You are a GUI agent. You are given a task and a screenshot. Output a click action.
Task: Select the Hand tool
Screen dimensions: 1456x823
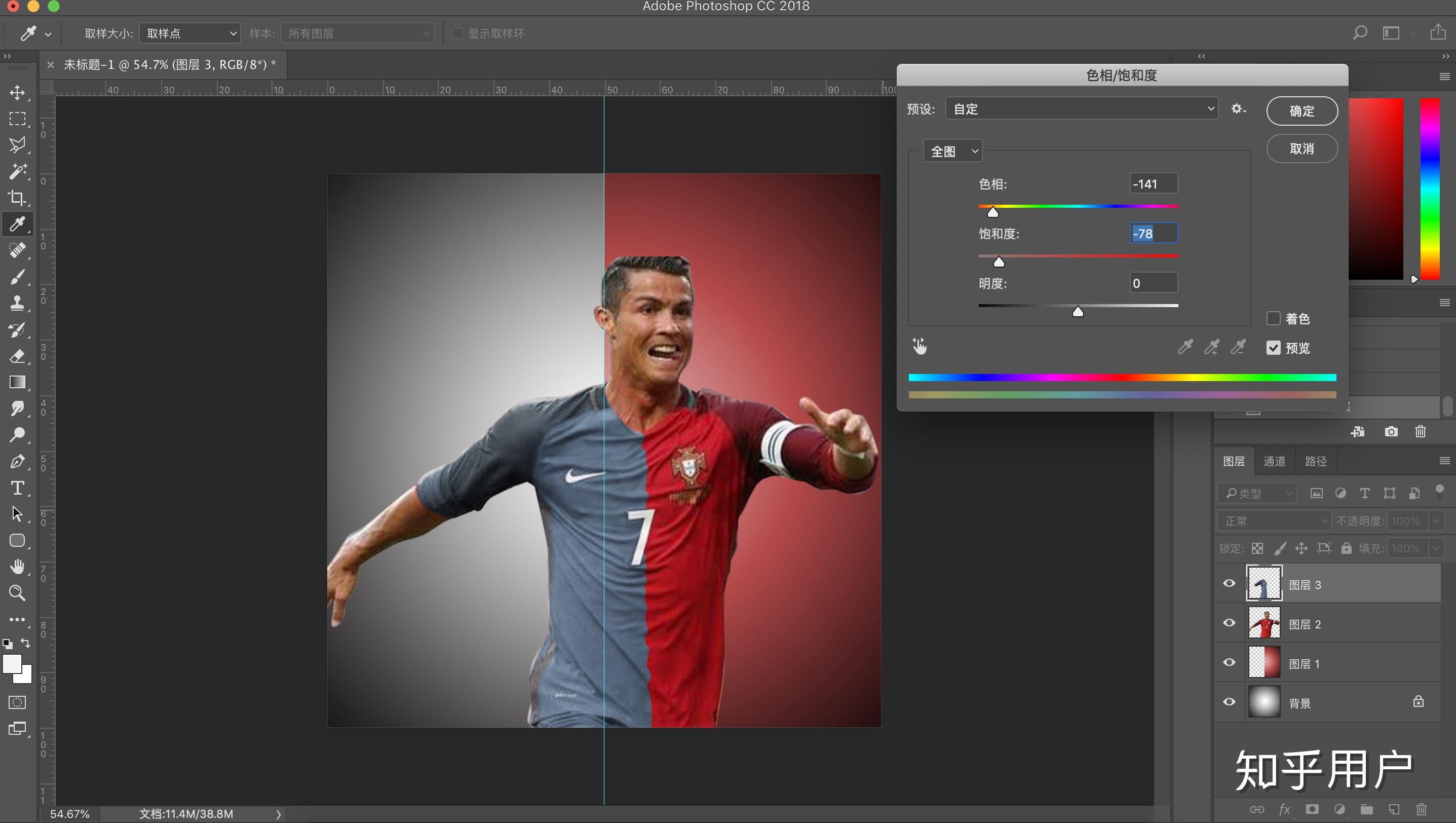tap(18, 567)
